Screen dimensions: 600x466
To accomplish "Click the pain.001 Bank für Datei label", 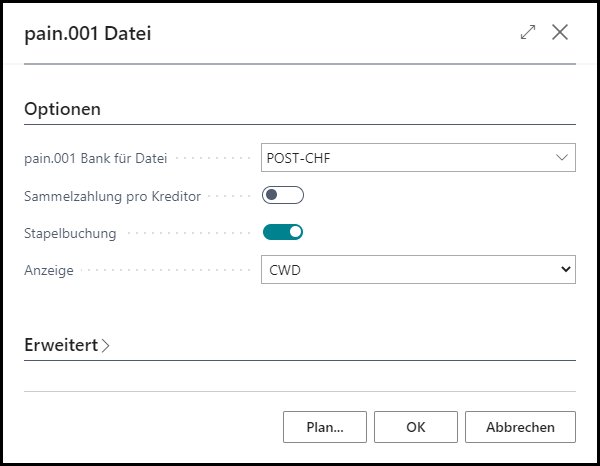I will click(x=95, y=157).
